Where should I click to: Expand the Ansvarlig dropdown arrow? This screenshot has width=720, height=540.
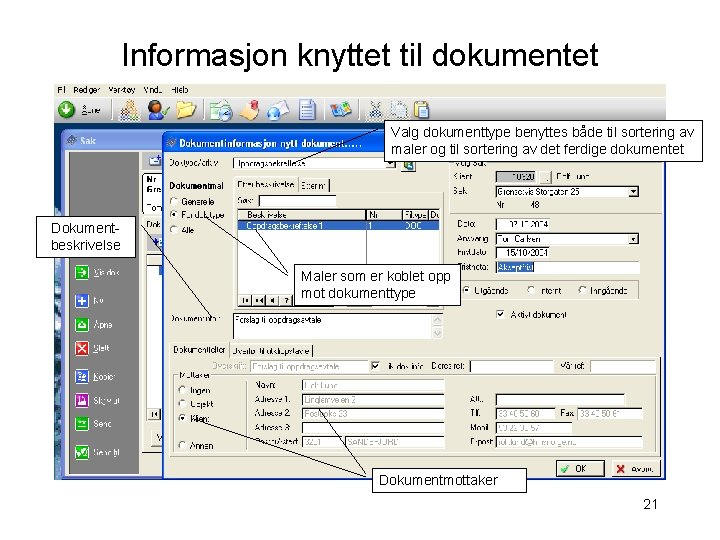pos(633,239)
